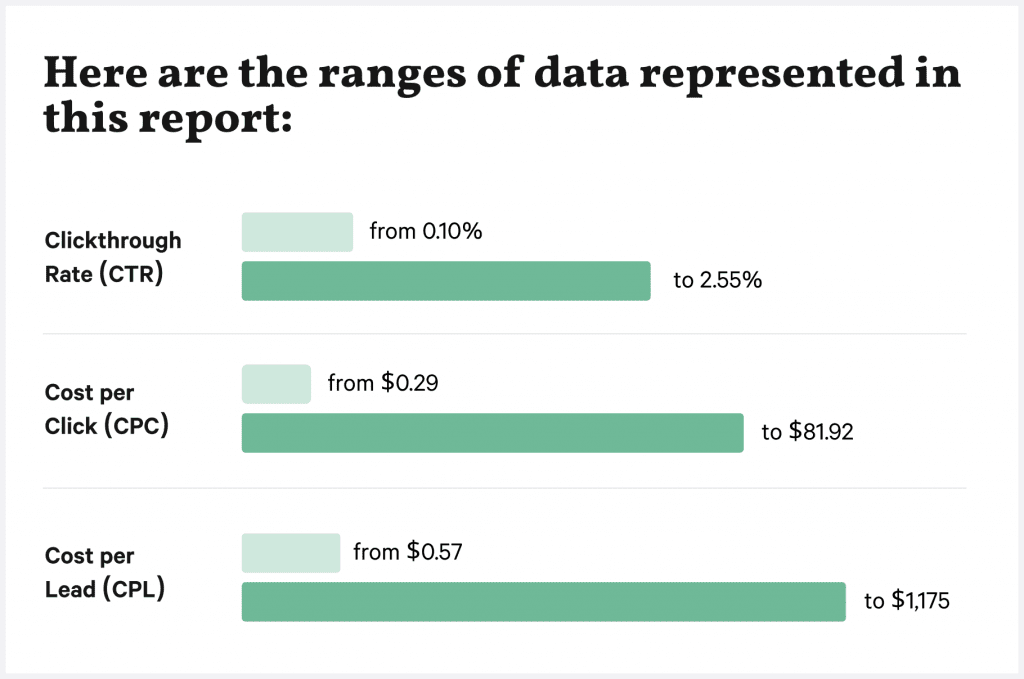Click the light green CPL minimum bar

(290, 553)
